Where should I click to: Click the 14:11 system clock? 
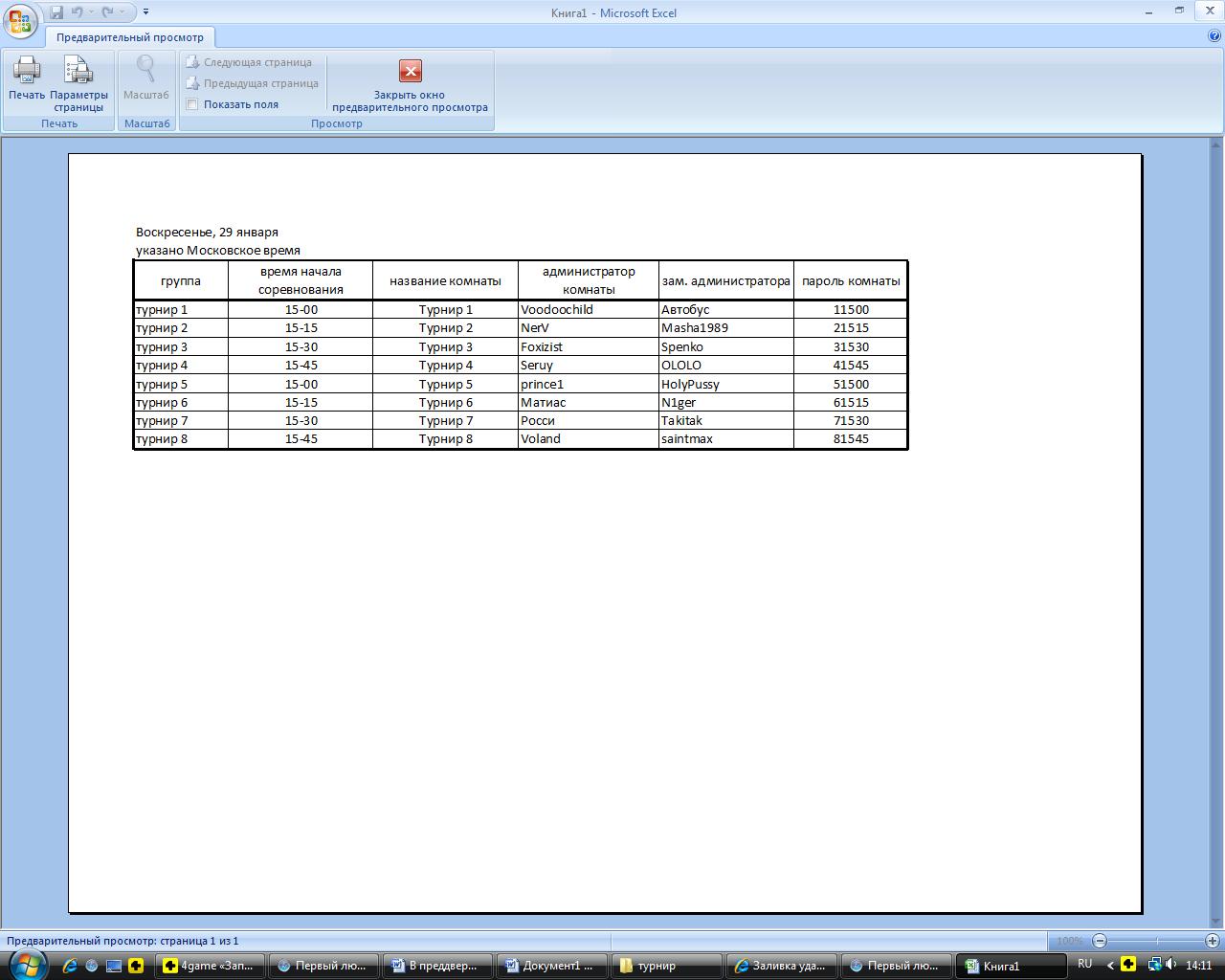click(x=1199, y=966)
